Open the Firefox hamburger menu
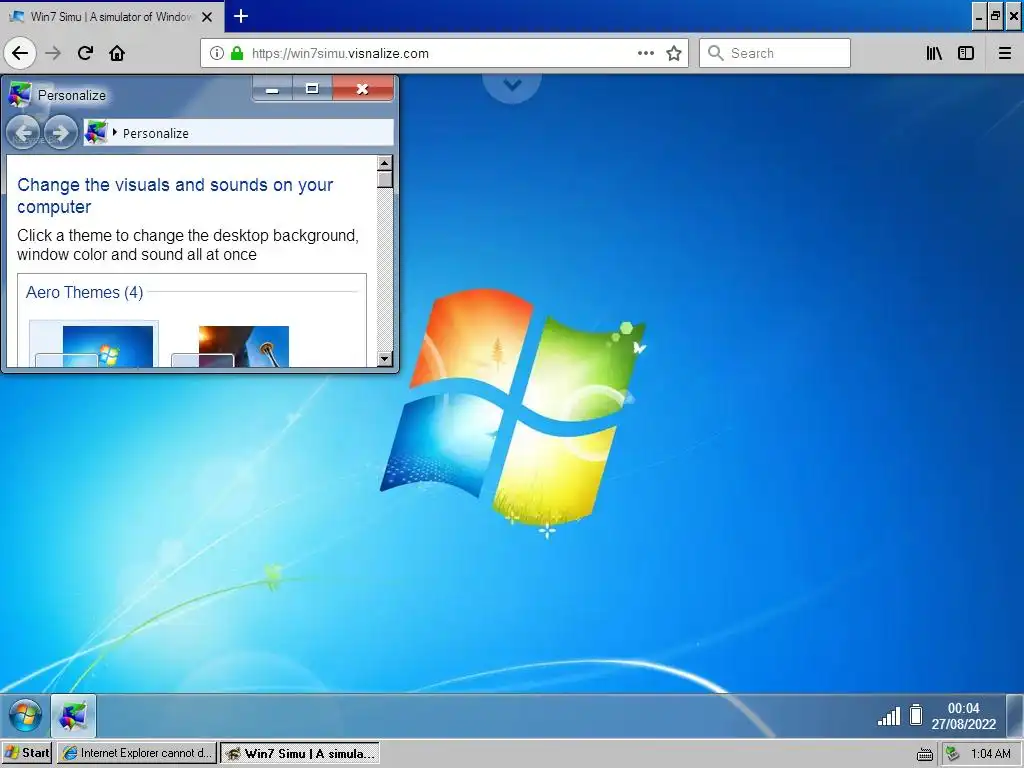This screenshot has height=768, width=1024. 1005,53
